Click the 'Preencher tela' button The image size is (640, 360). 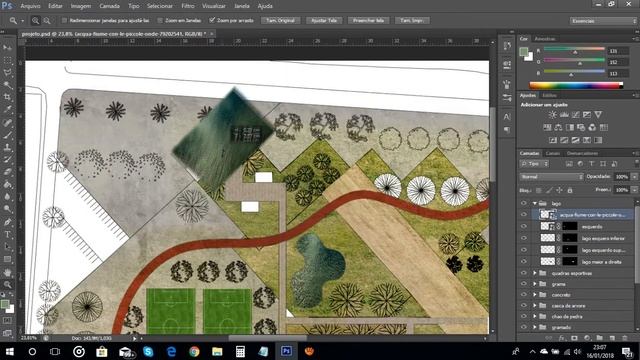click(x=369, y=20)
